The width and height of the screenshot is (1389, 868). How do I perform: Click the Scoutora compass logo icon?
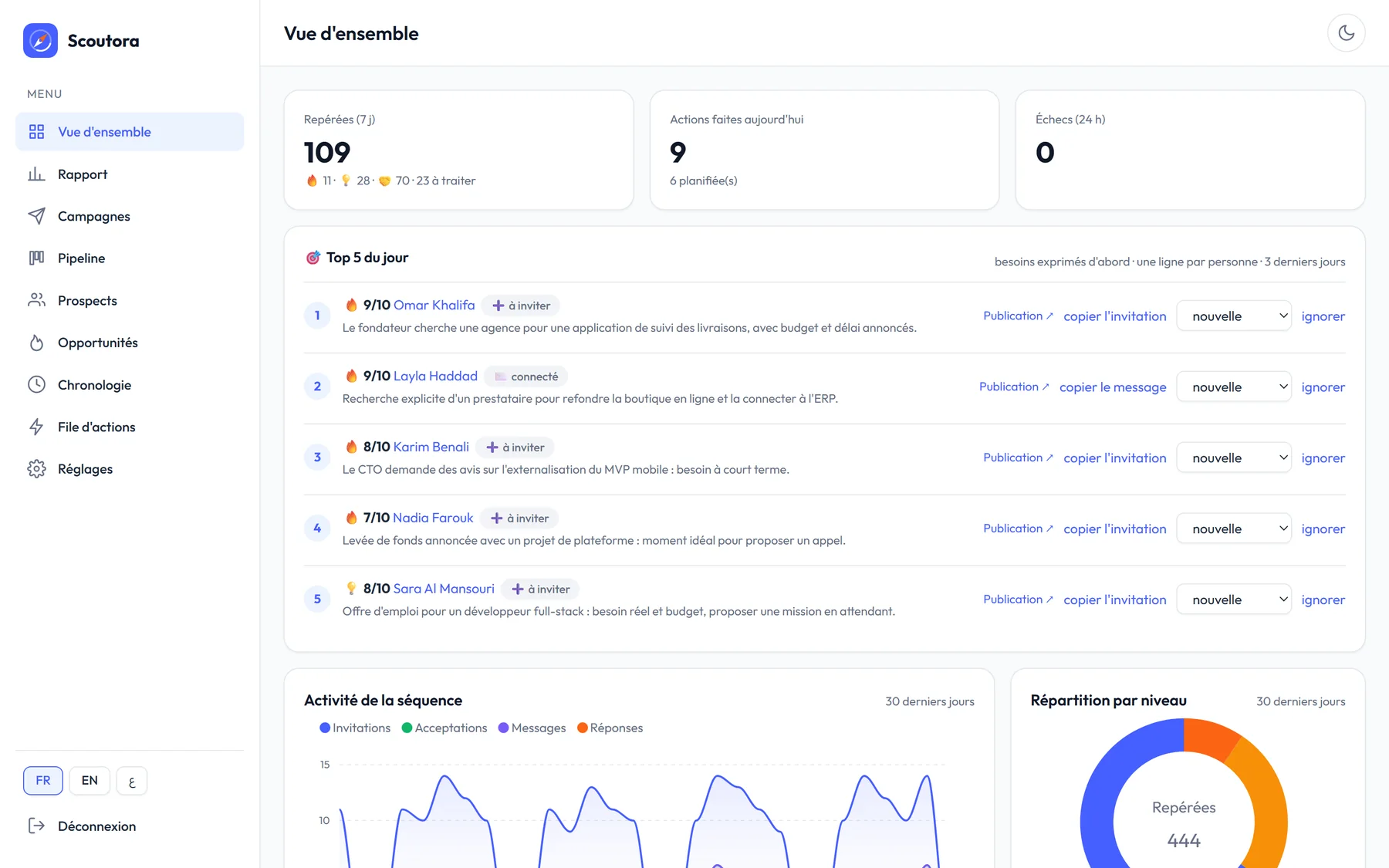coord(40,41)
